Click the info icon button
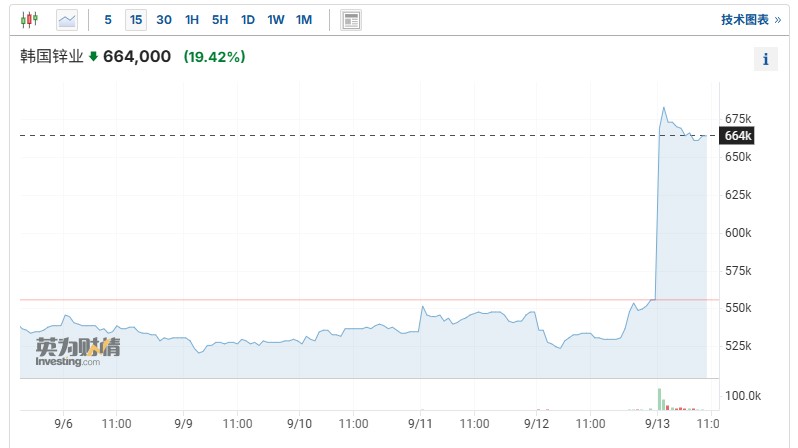Screen dimensions: 798x448 point(765,59)
